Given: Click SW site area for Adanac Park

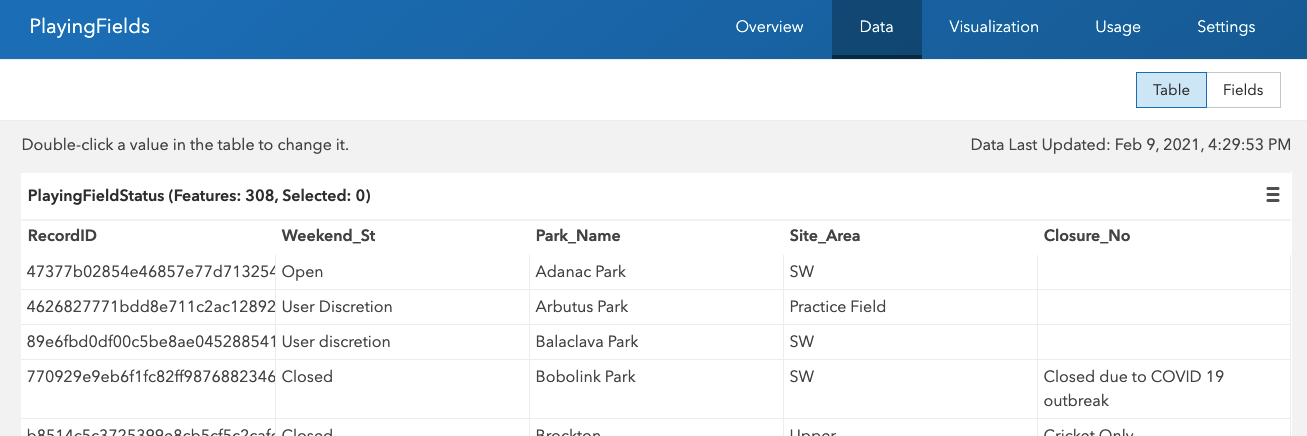Looking at the screenshot, I should [911, 272].
